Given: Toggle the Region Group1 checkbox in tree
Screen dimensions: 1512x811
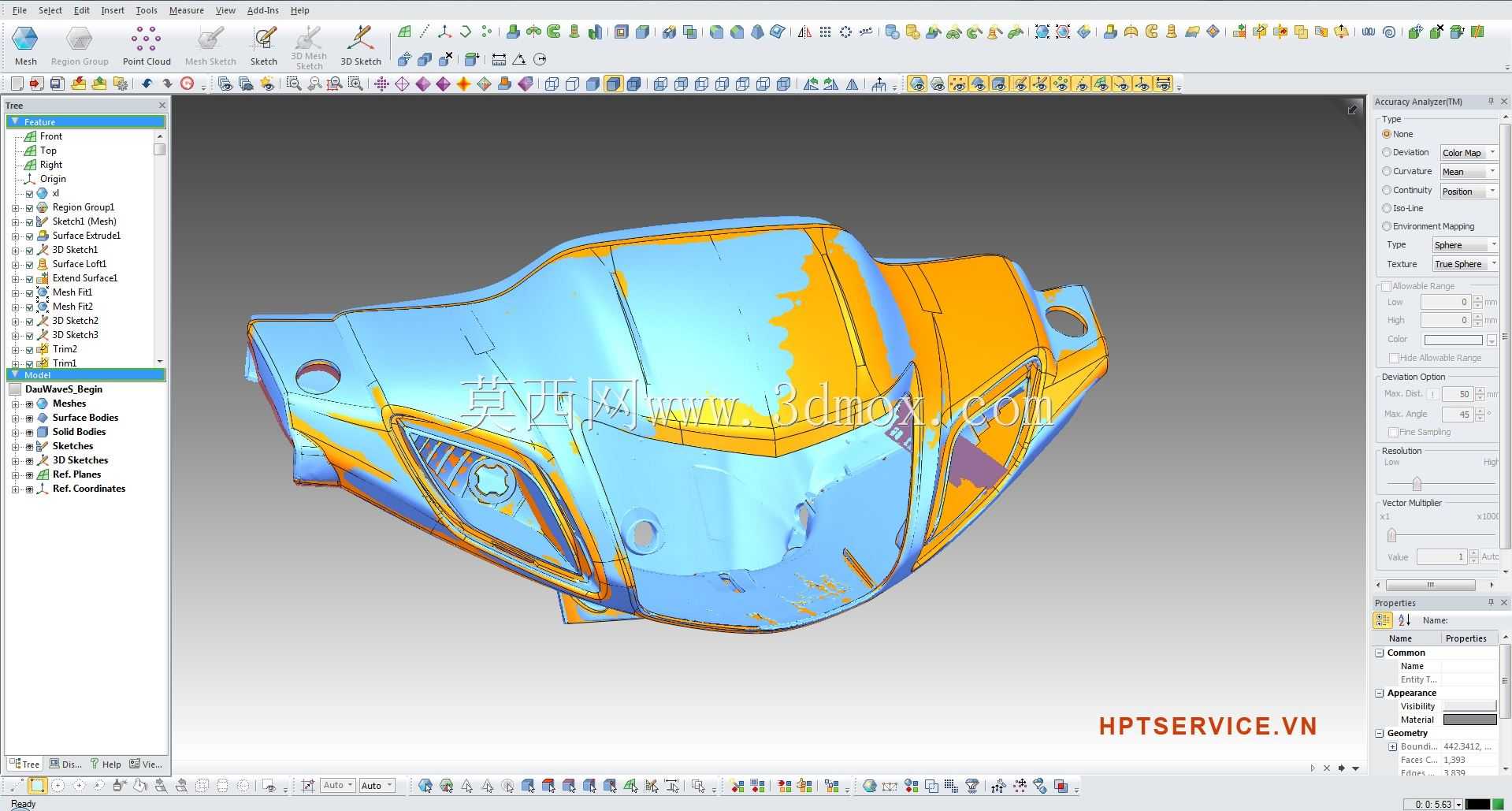Looking at the screenshot, I should (29, 207).
